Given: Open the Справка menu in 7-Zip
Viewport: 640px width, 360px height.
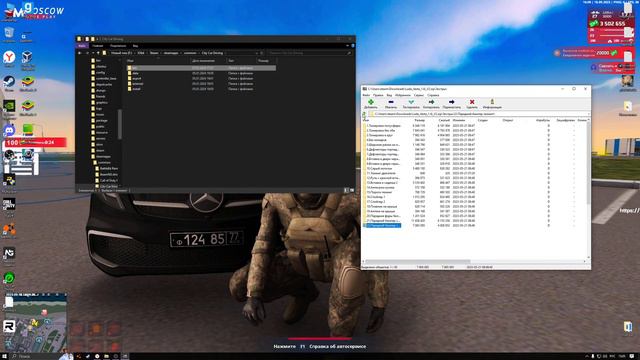Looking at the screenshot, I should click(x=433, y=95).
